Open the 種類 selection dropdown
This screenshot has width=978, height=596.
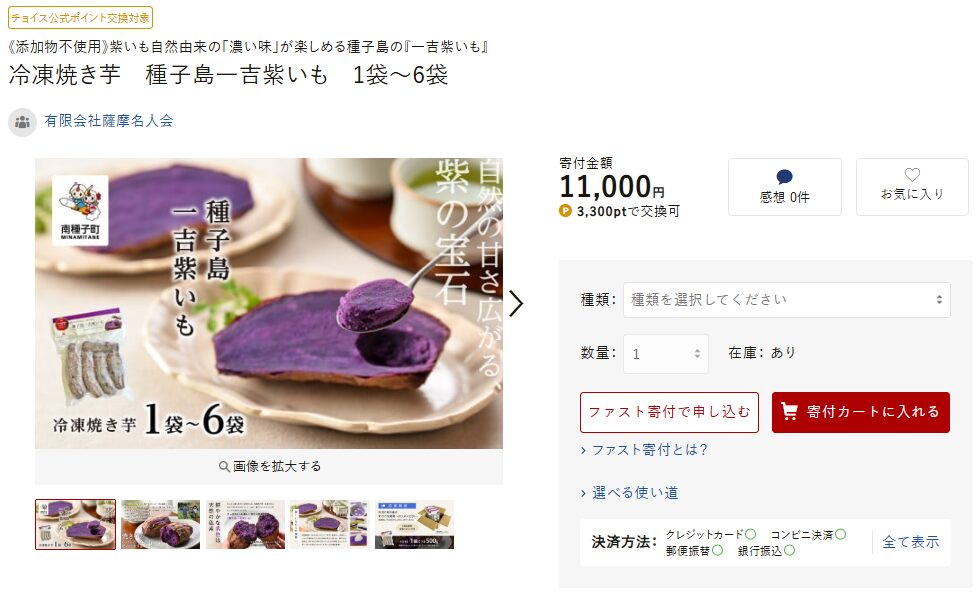[787, 300]
